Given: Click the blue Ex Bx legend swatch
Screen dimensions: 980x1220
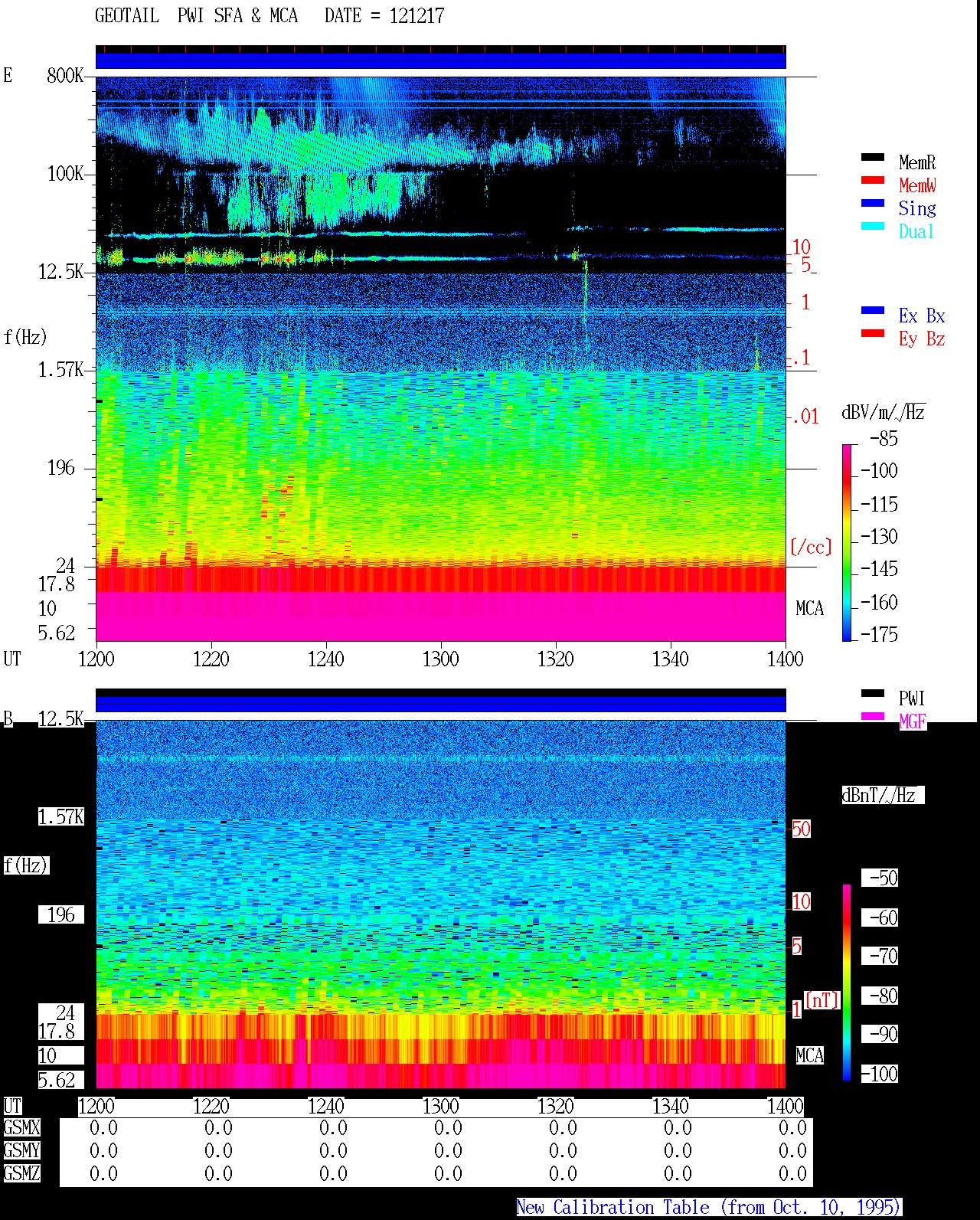Looking at the screenshot, I should (873, 310).
